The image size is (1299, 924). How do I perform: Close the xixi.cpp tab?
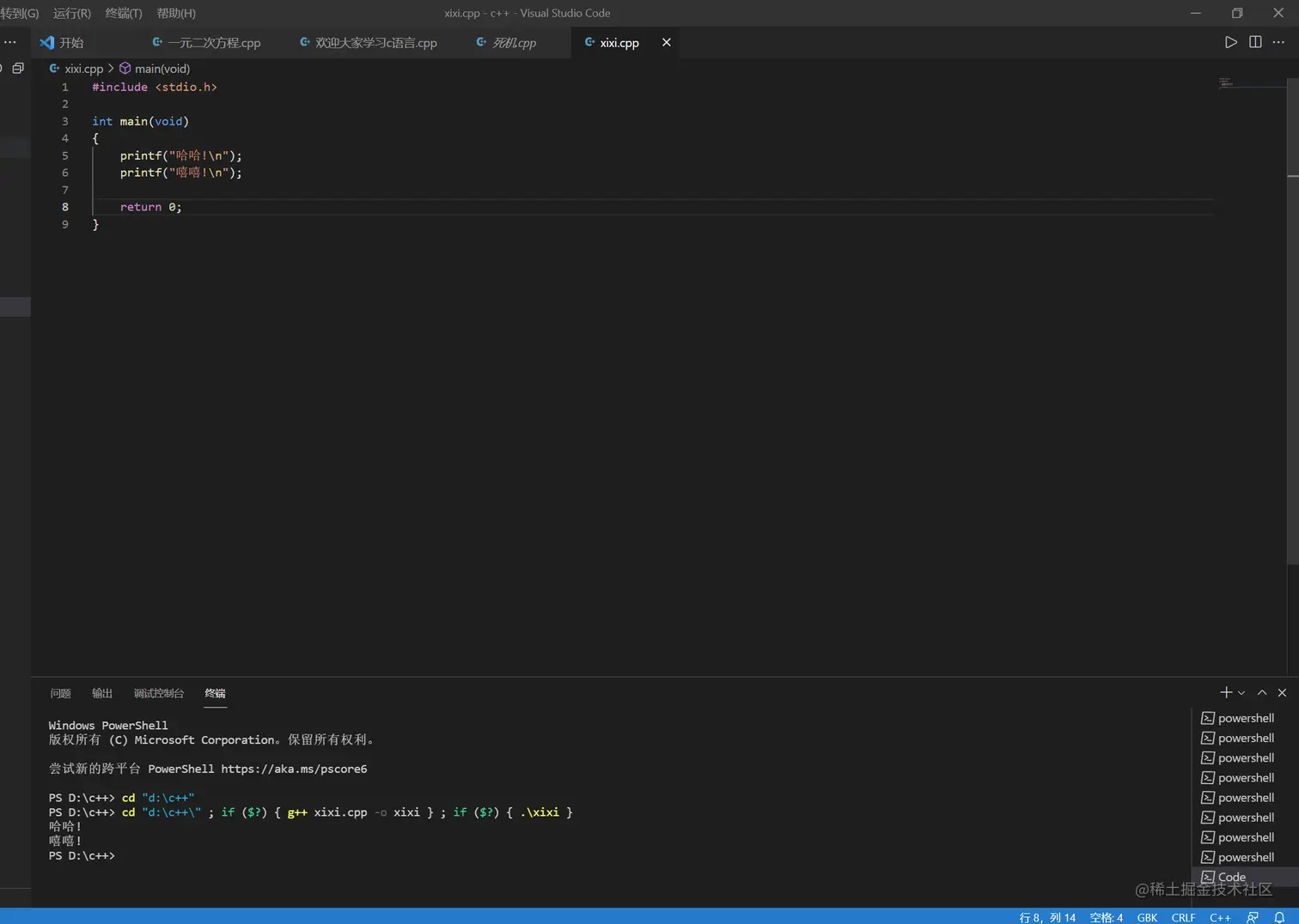point(666,42)
